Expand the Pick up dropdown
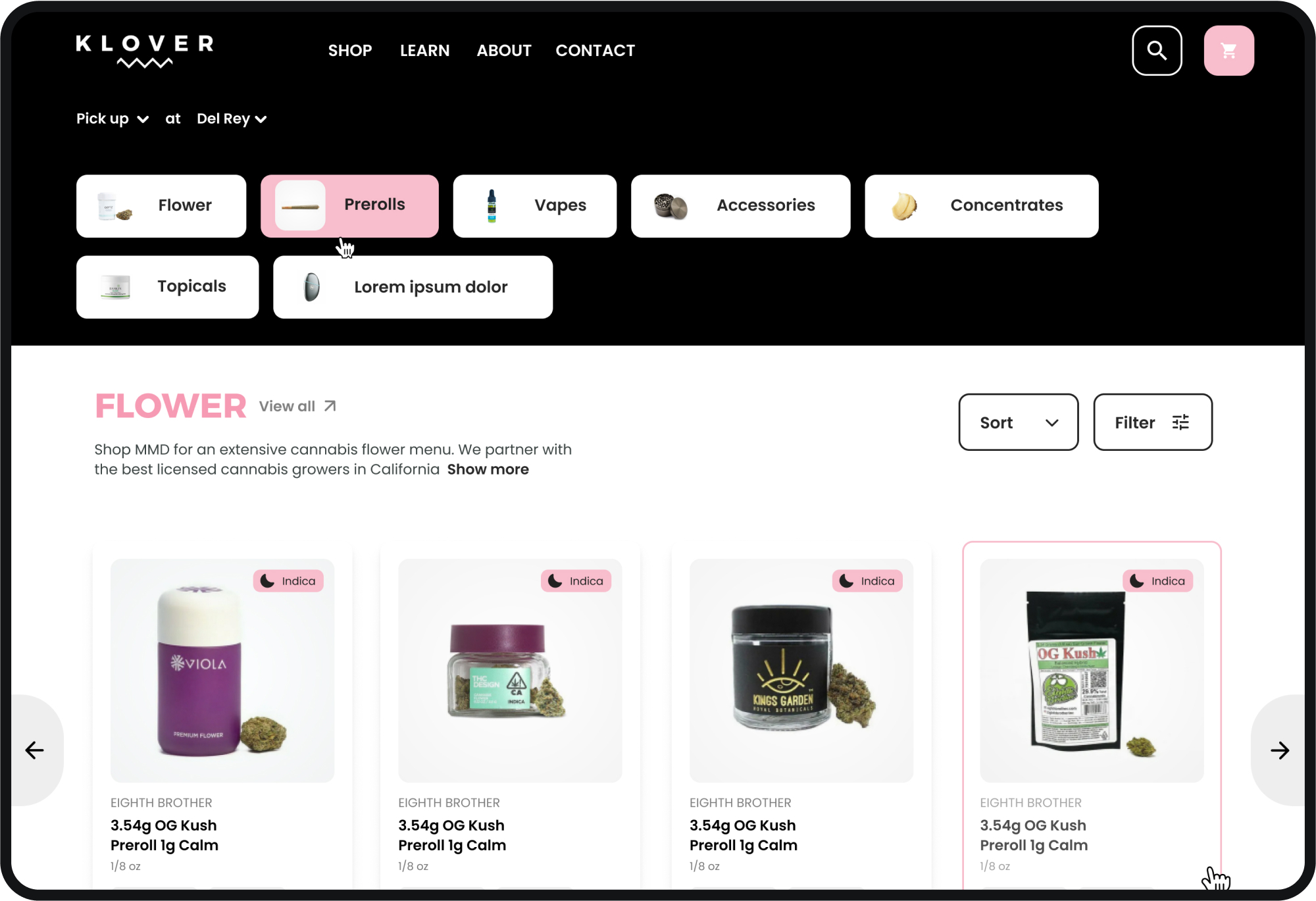 click(x=113, y=118)
